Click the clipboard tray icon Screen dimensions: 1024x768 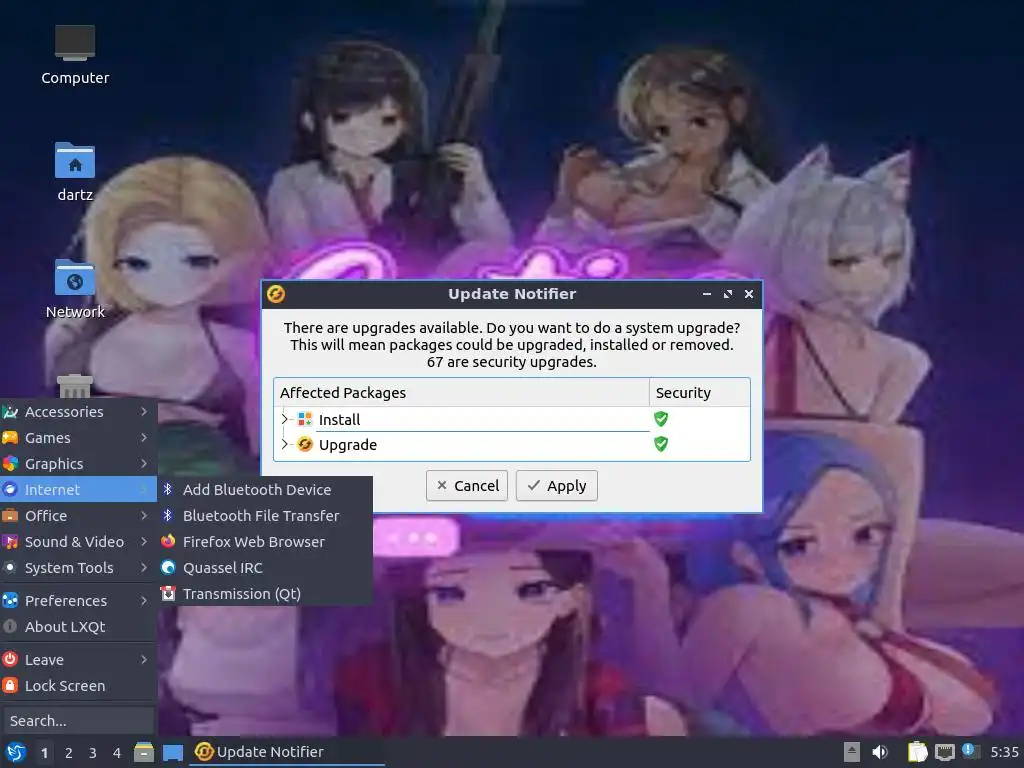click(x=917, y=752)
